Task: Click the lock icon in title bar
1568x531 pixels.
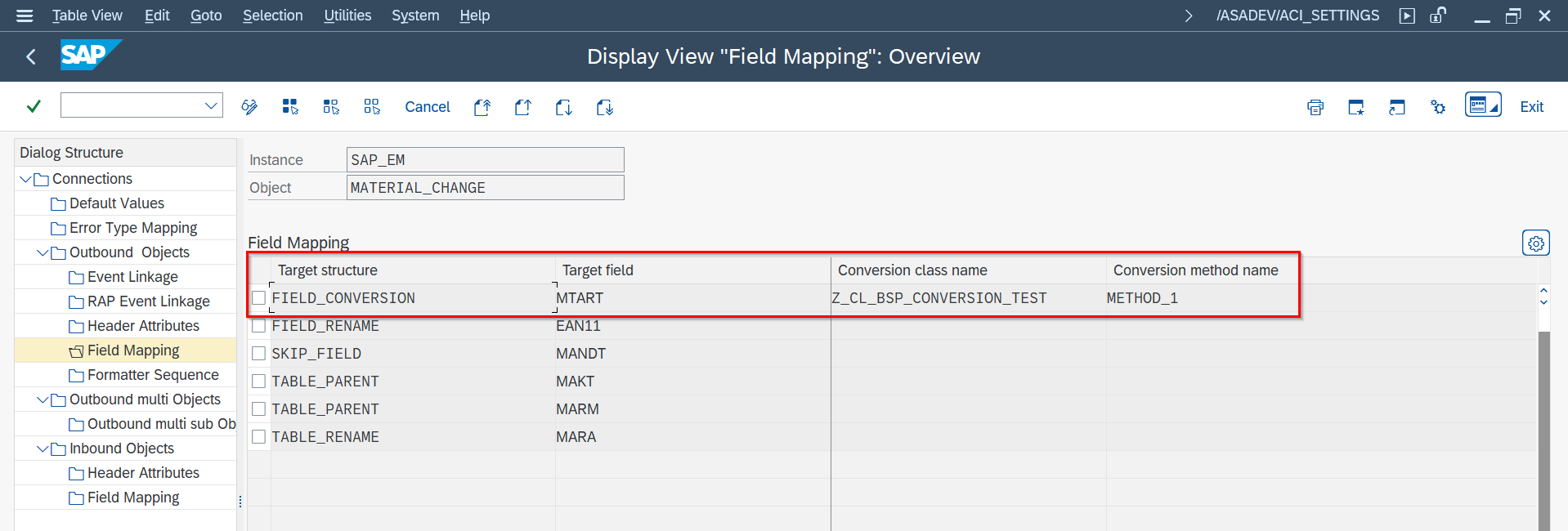Action: pyautogui.click(x=1438, y=15)
